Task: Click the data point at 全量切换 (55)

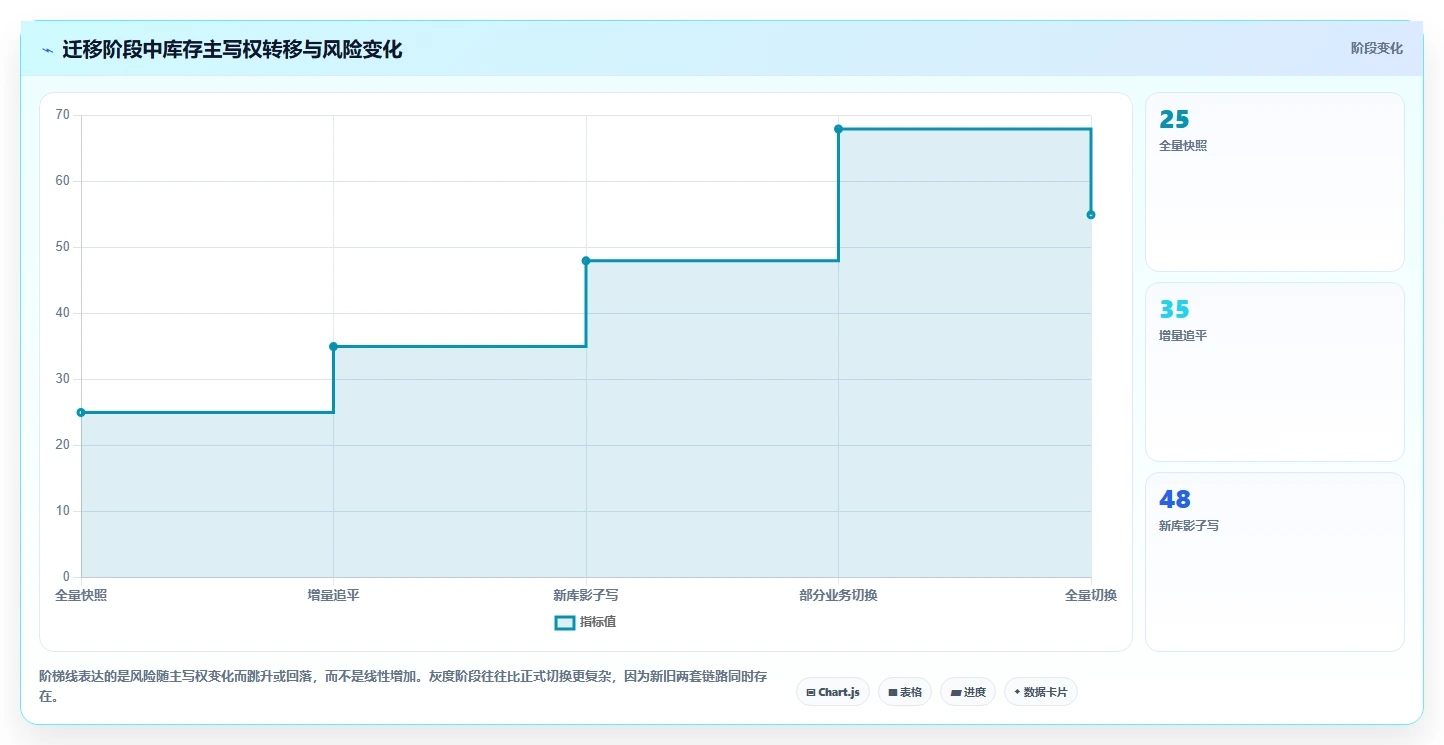Action: coord(1091,215)
